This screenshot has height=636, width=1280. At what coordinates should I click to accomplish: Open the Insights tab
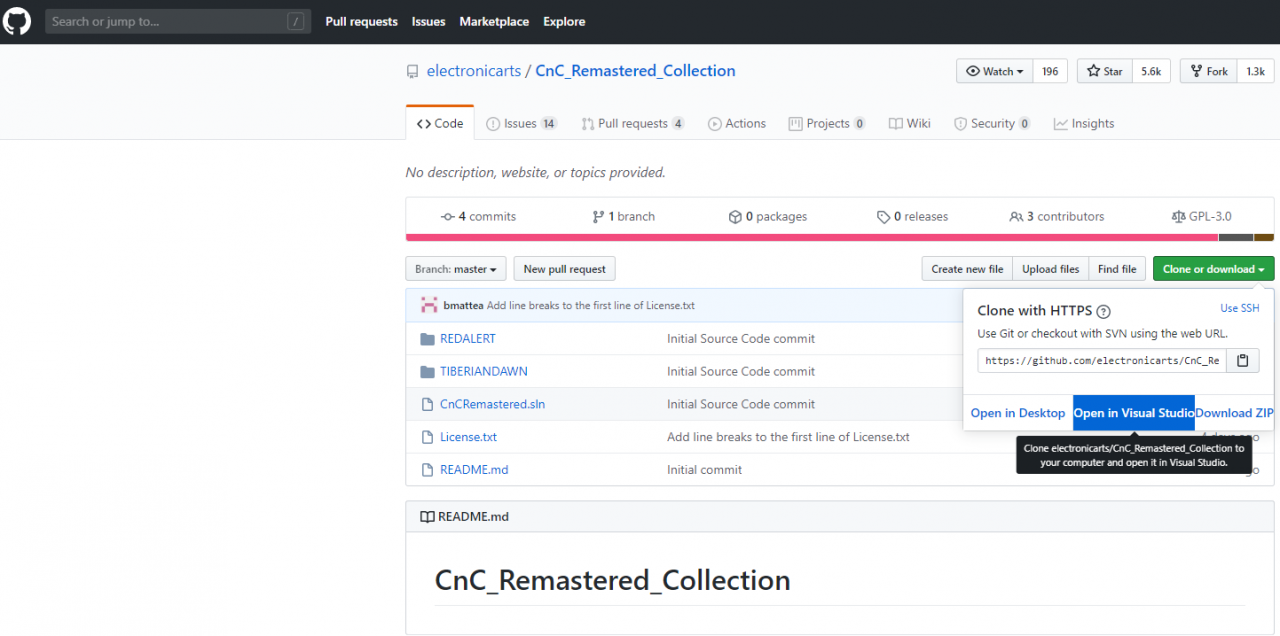1083,124
